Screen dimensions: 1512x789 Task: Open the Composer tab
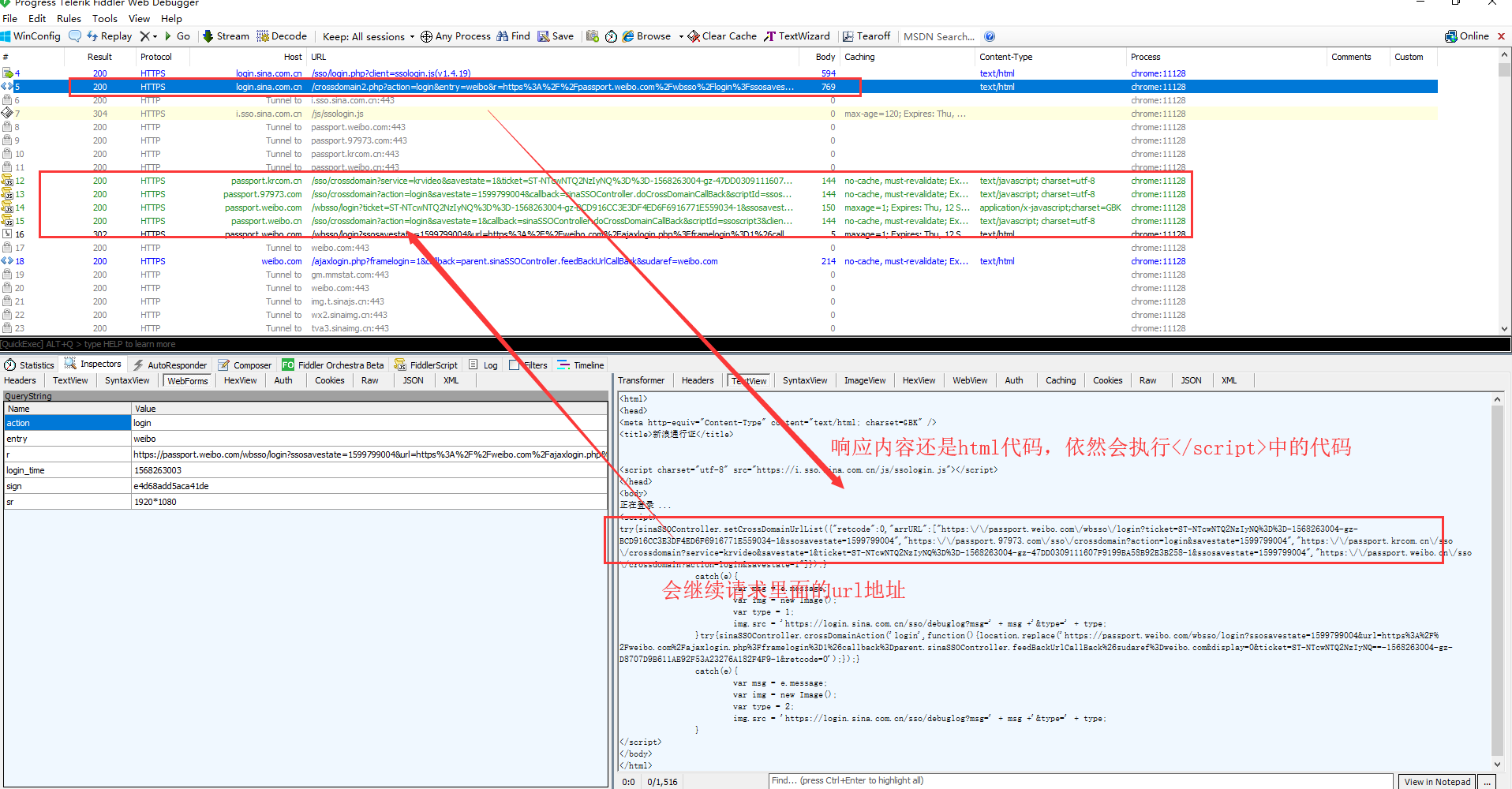click(x=245, y=365)
